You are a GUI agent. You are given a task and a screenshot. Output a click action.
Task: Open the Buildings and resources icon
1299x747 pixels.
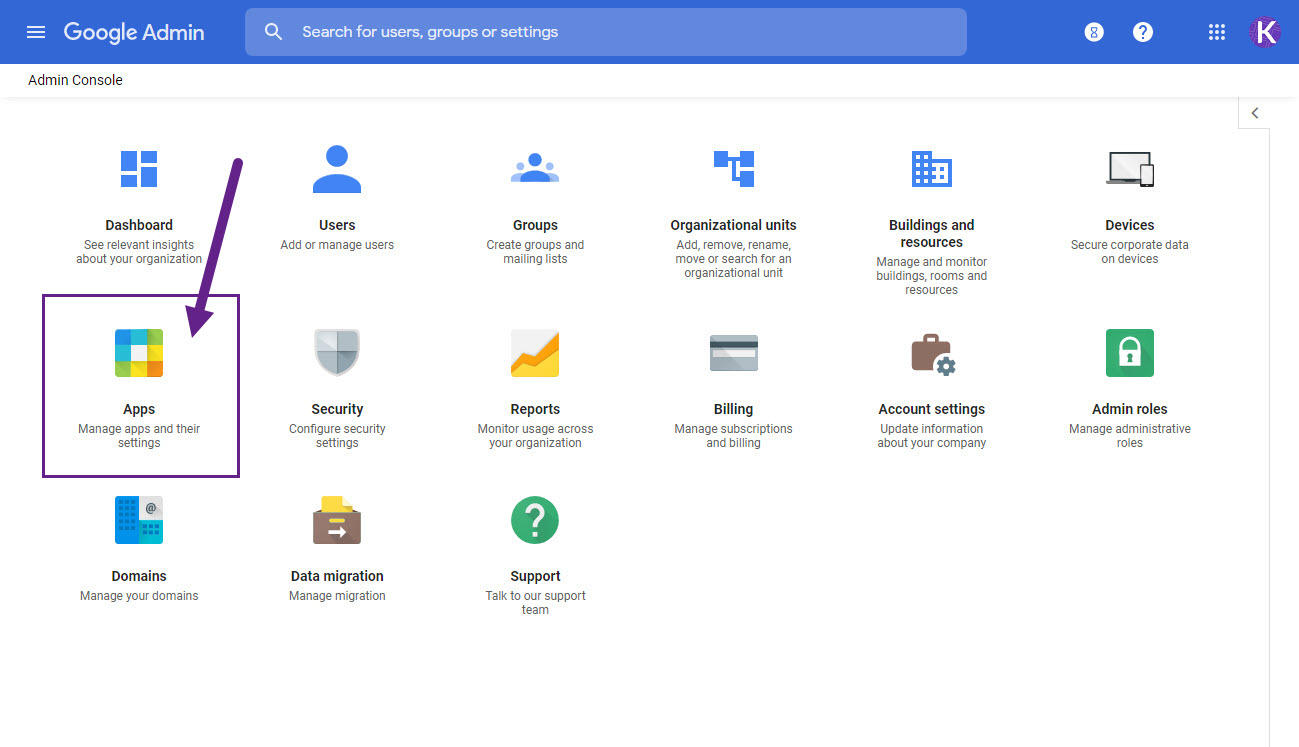[x=931, y=169]
